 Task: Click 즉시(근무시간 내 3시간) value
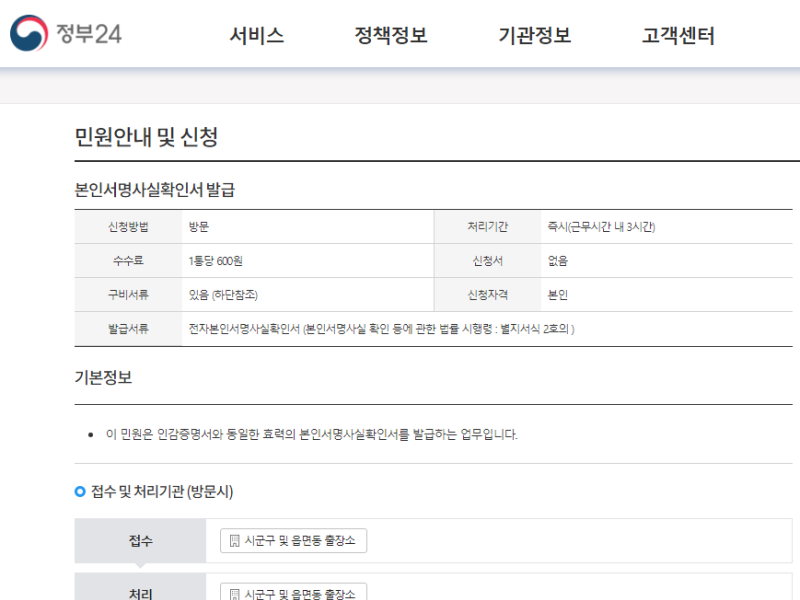tap(601, 227)
